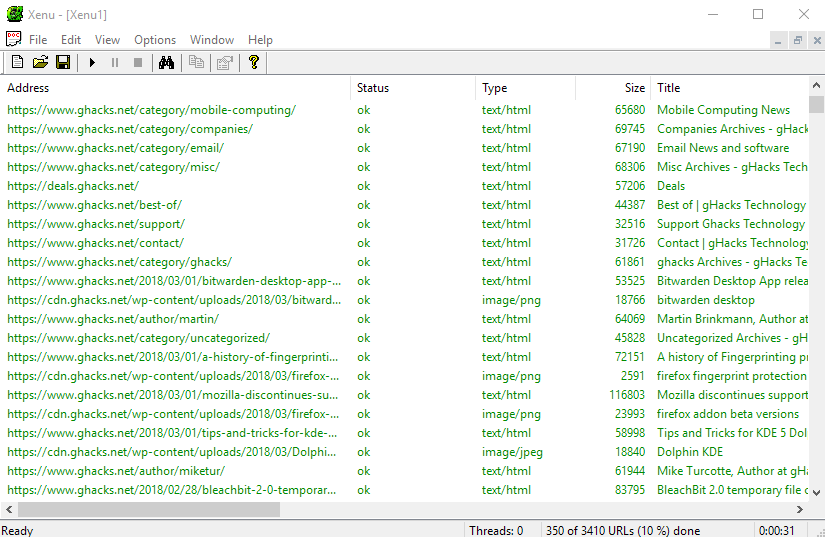Select the author/martin/ address
Viewport: 825px width, 537px height.
pos(113,319)
